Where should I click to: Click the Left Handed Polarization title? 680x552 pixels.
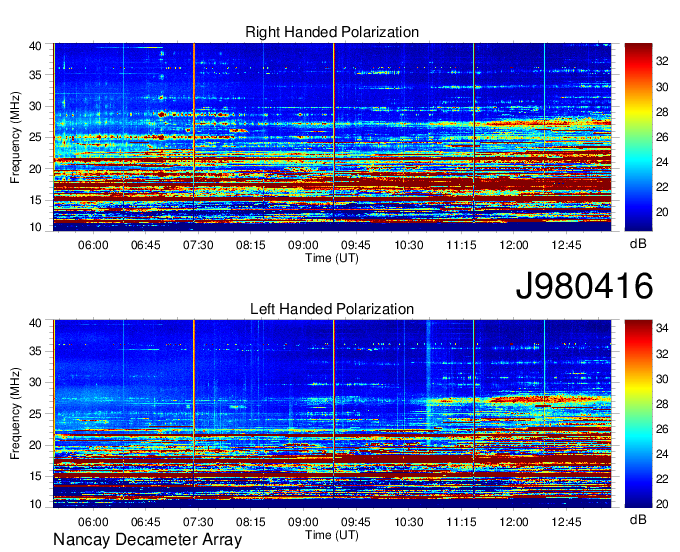332,309
